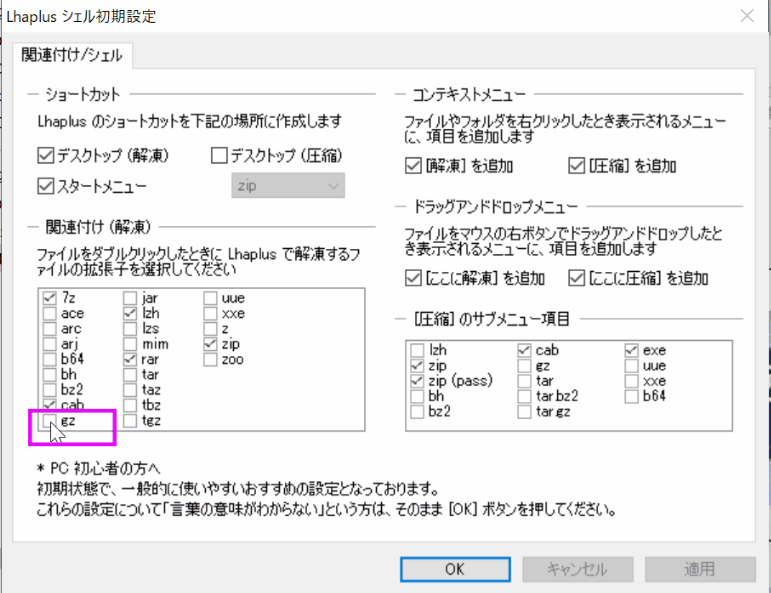Image resolution: width=771 pixels, height=593 pixels.
Task: Uncheck zip in association list
Action: (x=210, y=344)
